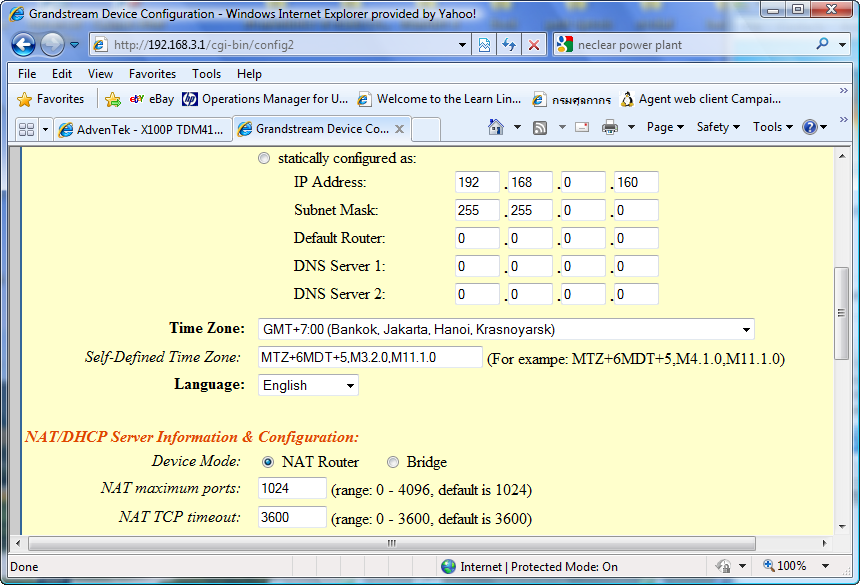
Task: Open the Favorites menu
Action: click(x=152, y=73)
